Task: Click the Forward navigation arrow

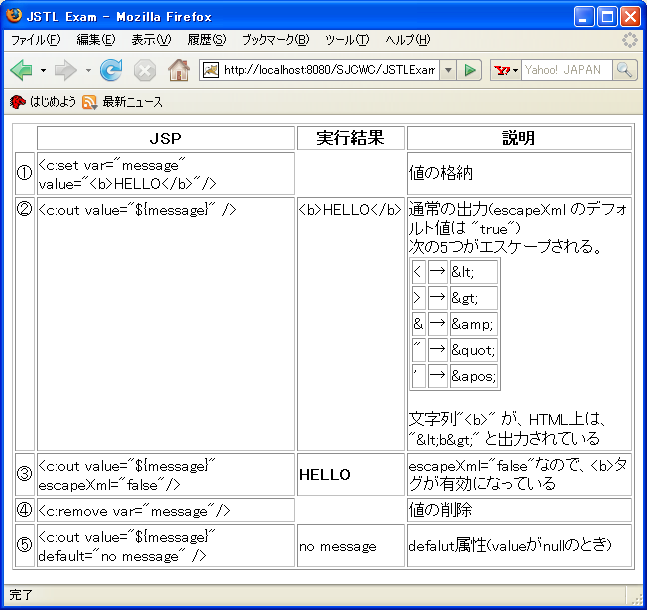Action: pos(66,70)
